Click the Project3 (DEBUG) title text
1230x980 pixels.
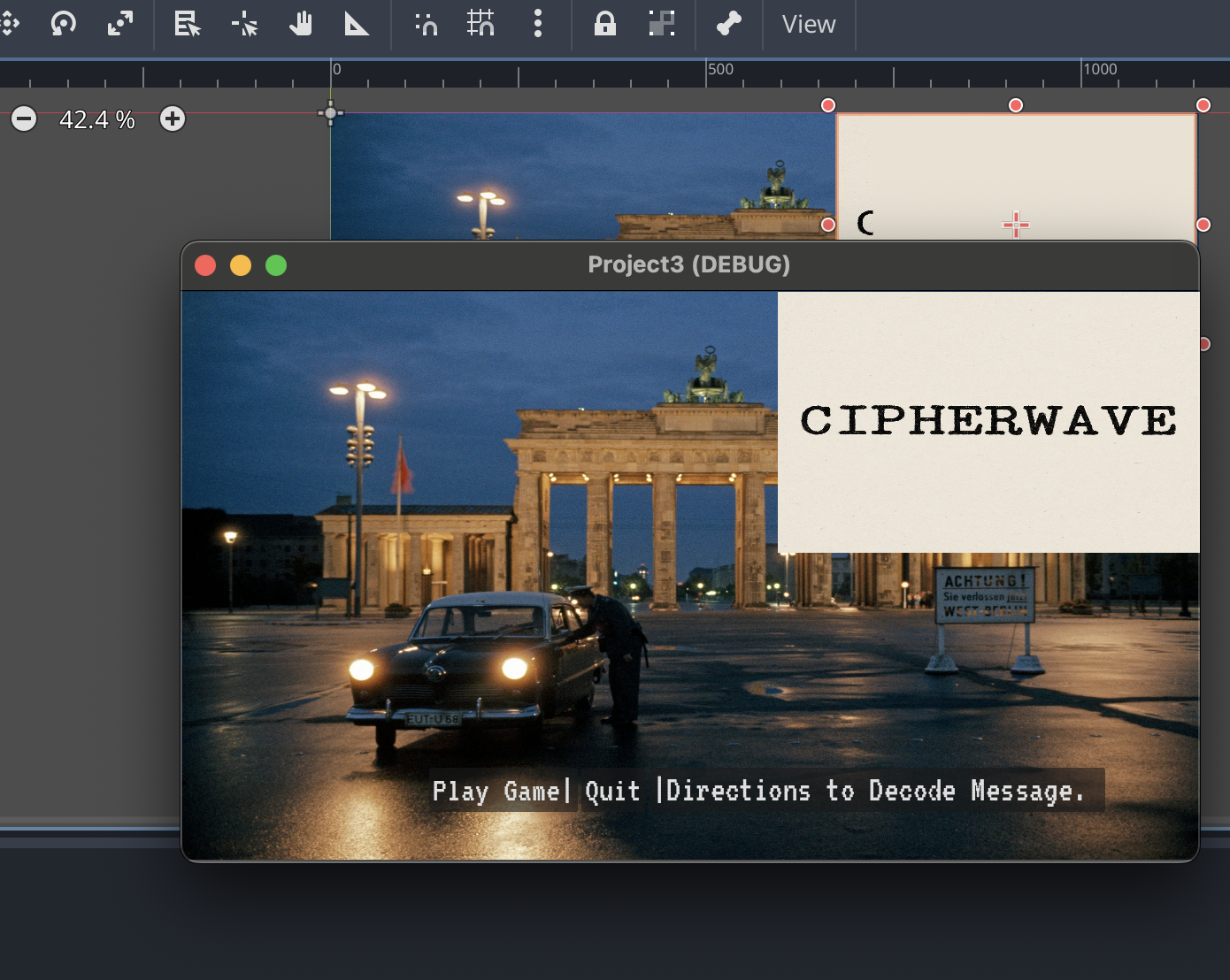pyautogui.click(x=689, y=264)
